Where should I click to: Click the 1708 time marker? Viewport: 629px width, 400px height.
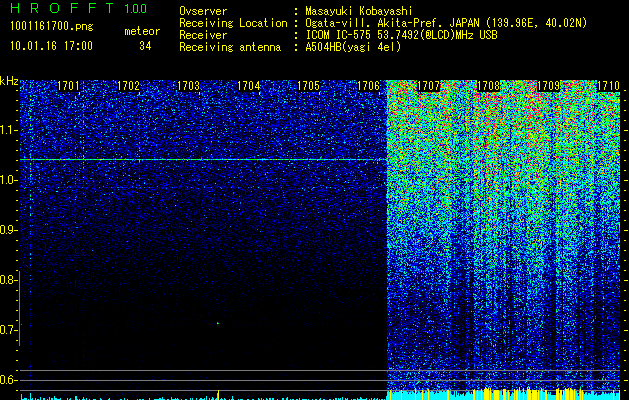pyautogui.click(x=489, y=86)
